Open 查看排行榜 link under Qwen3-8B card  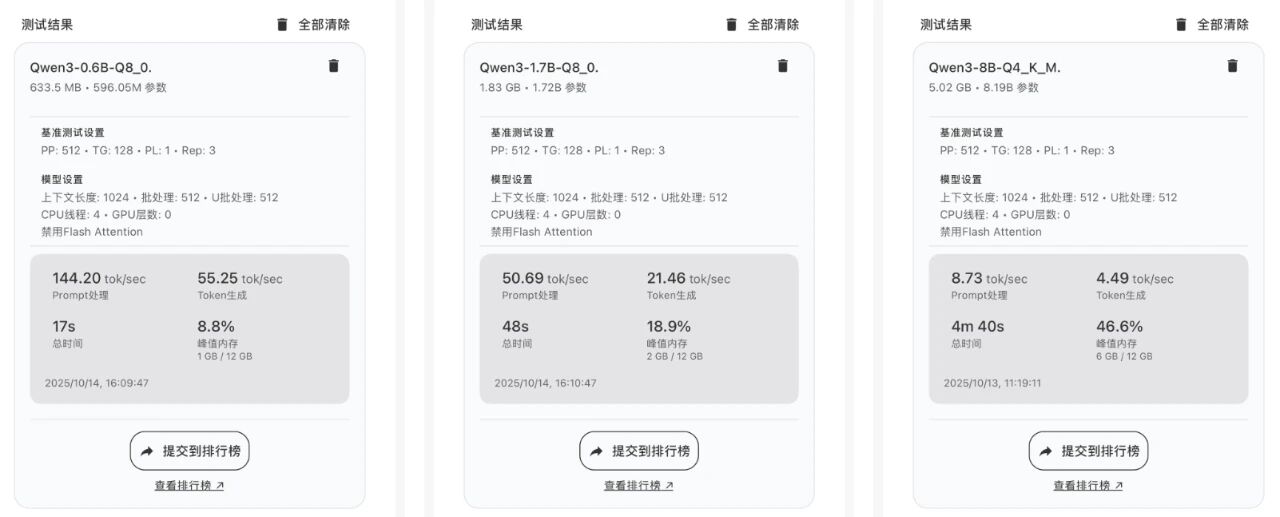point(1088,486)
